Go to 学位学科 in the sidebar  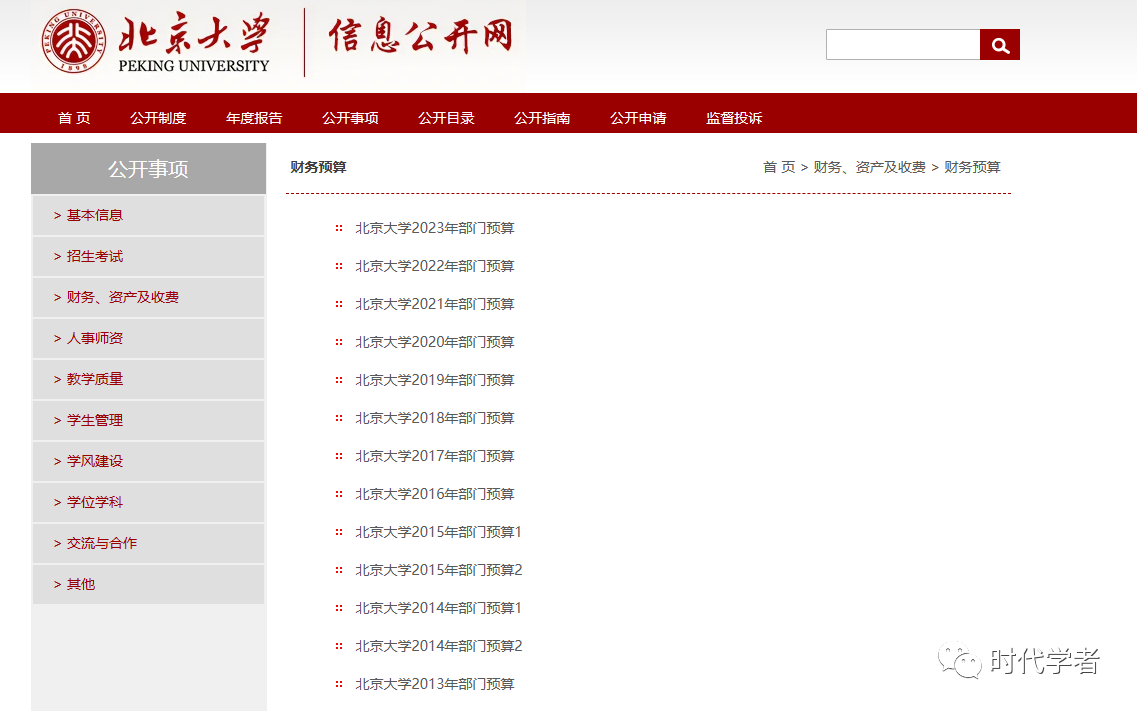148,502
